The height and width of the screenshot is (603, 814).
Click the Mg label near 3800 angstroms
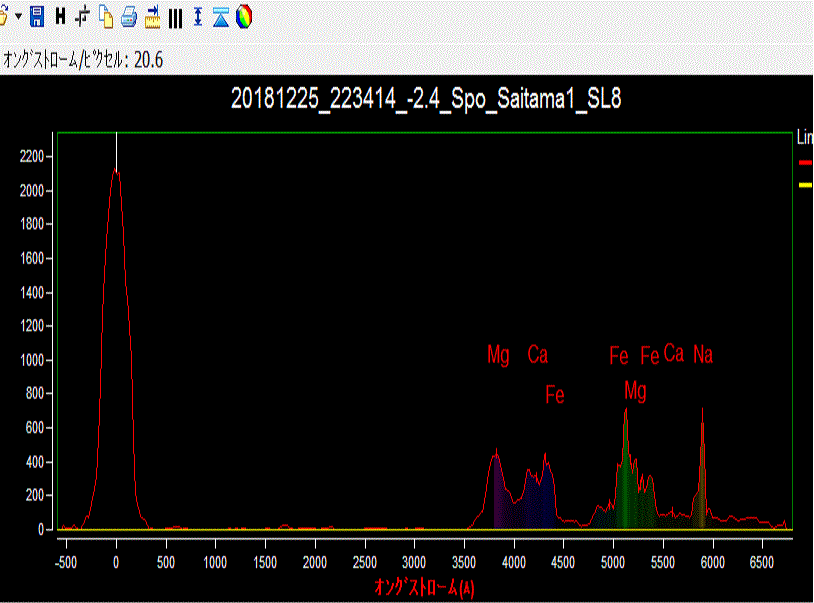[x=498, y=355]
